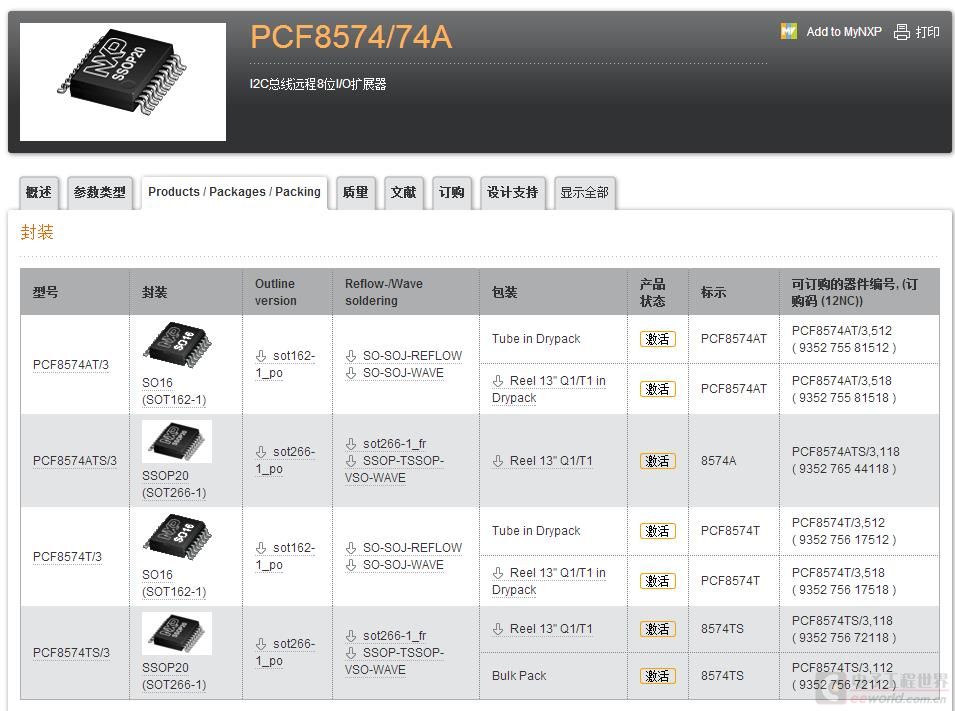The image size is (955, 711).
Task: Click 激活 status badge for PCF8574T/3,518
Action: point(658,581)
